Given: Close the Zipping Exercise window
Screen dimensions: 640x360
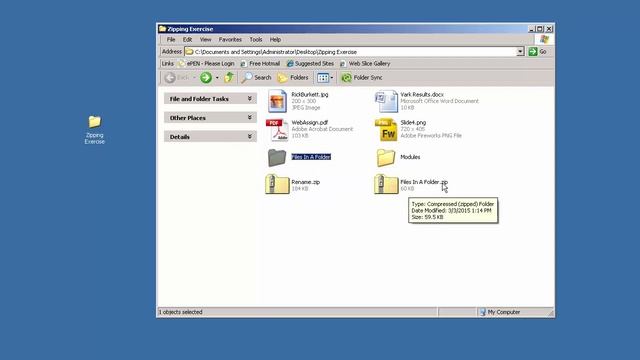Looking at the screenshot, I should point(549,29).
